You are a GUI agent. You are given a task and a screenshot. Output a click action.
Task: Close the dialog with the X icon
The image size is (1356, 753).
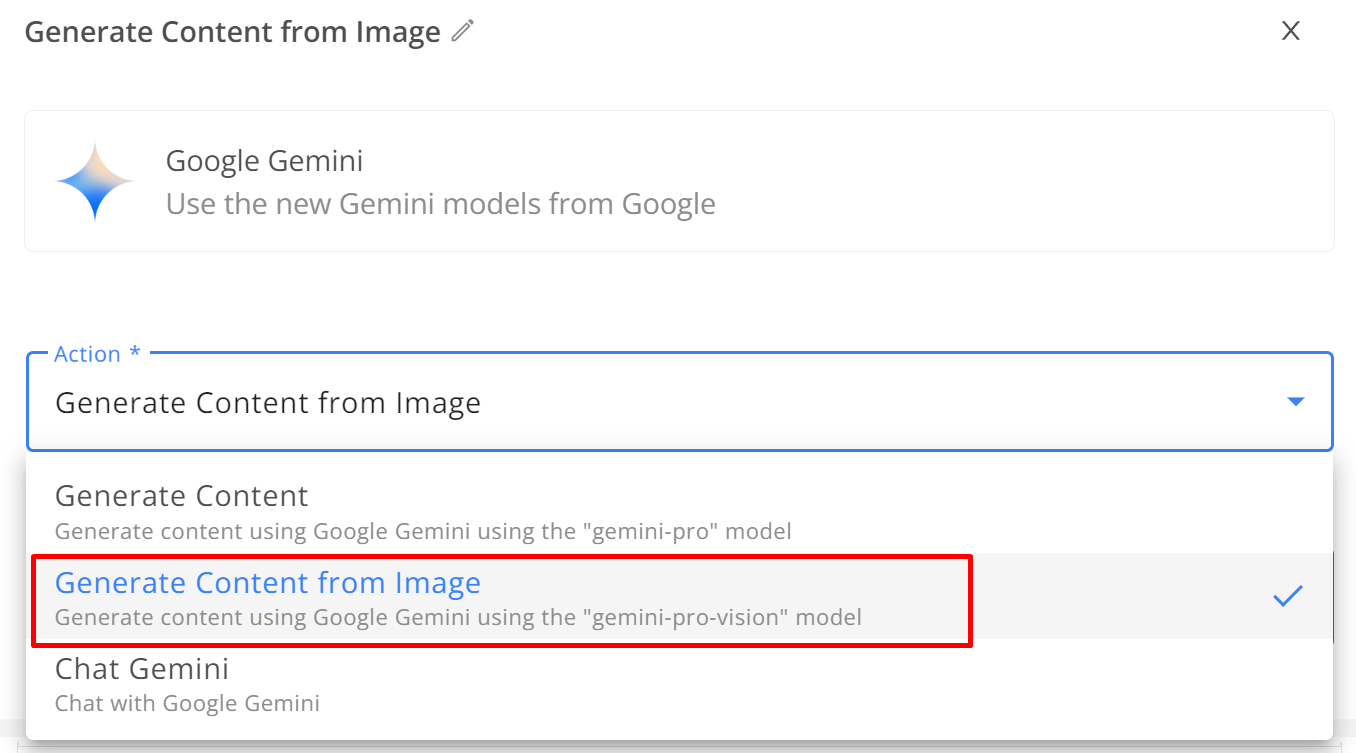click(1291, 31)
